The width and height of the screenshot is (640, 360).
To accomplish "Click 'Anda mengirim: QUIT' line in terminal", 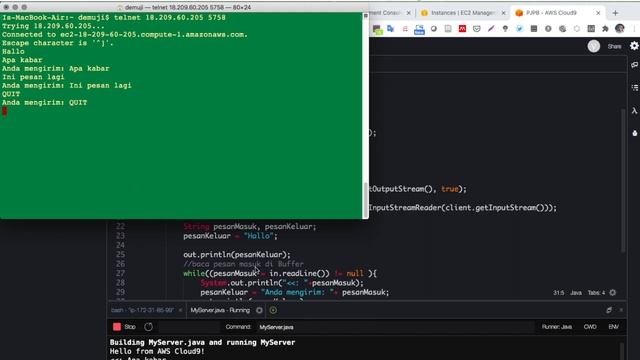I will 44,102.
